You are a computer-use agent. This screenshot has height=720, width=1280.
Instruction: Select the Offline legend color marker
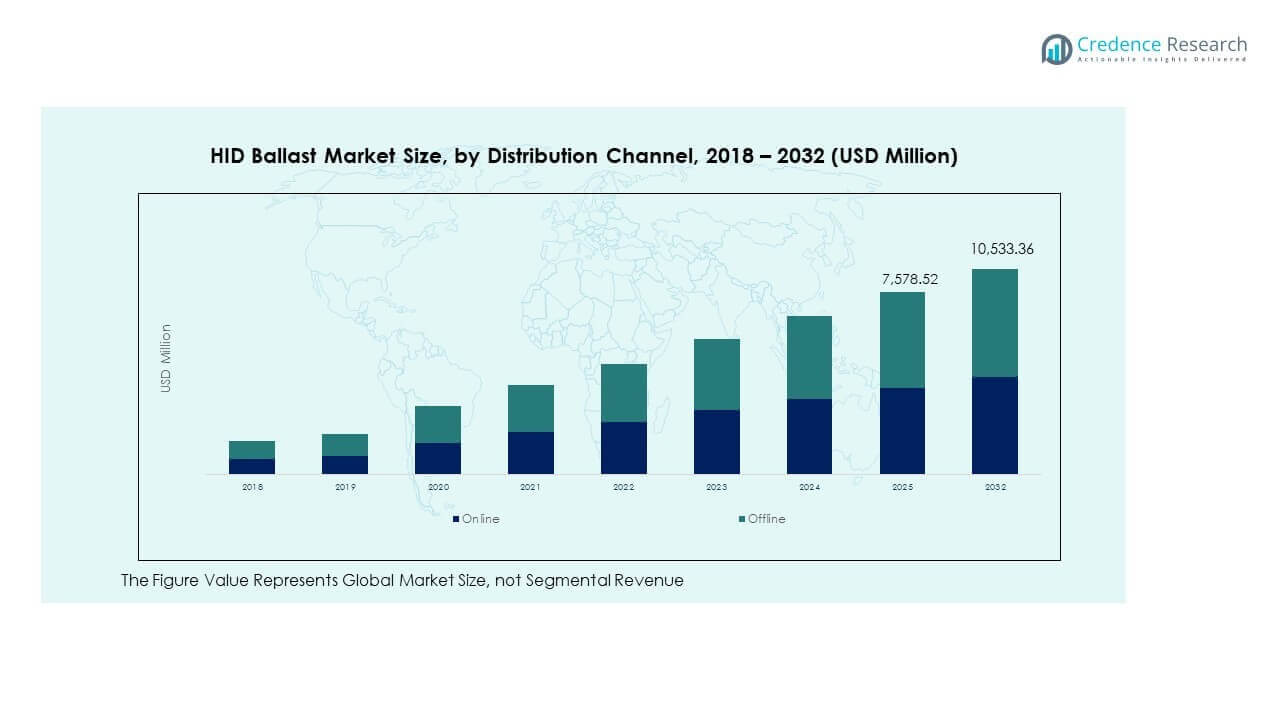coord(737,518)
